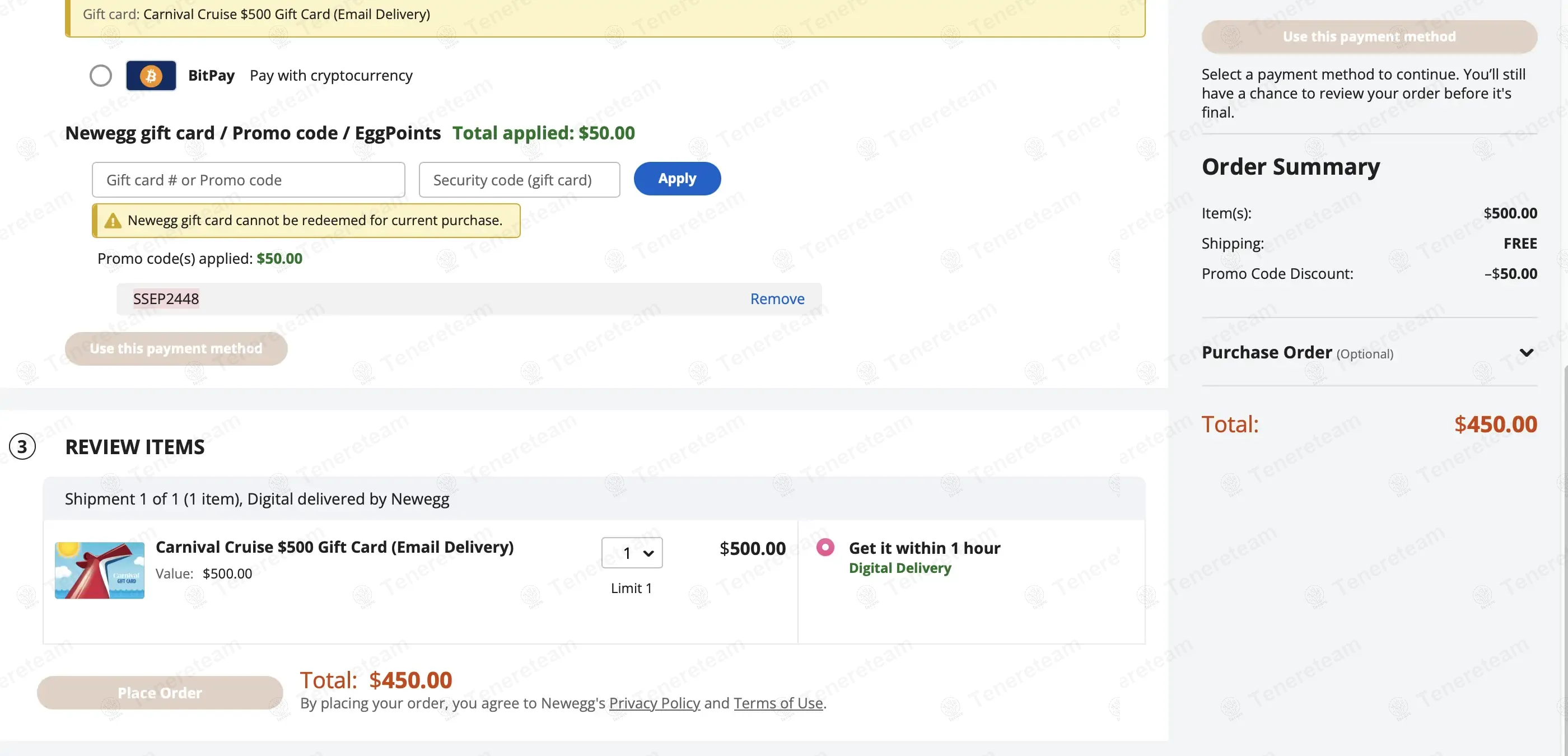1568x756 pixels.
Task: Select the Get it within 1 hour radio option
Action: coord(825,547)
